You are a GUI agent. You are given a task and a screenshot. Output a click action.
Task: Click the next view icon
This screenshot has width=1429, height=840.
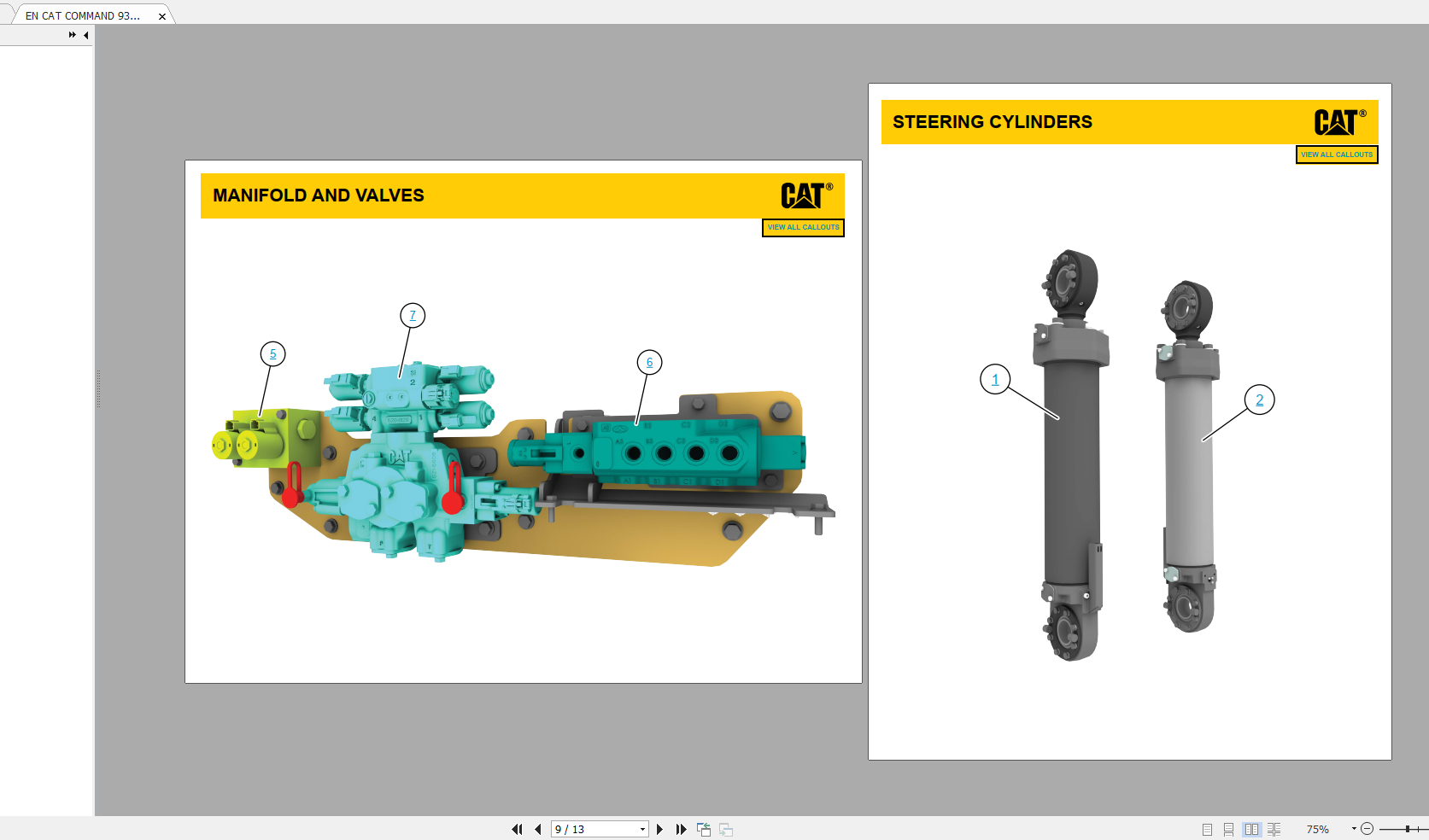point(725,829)
